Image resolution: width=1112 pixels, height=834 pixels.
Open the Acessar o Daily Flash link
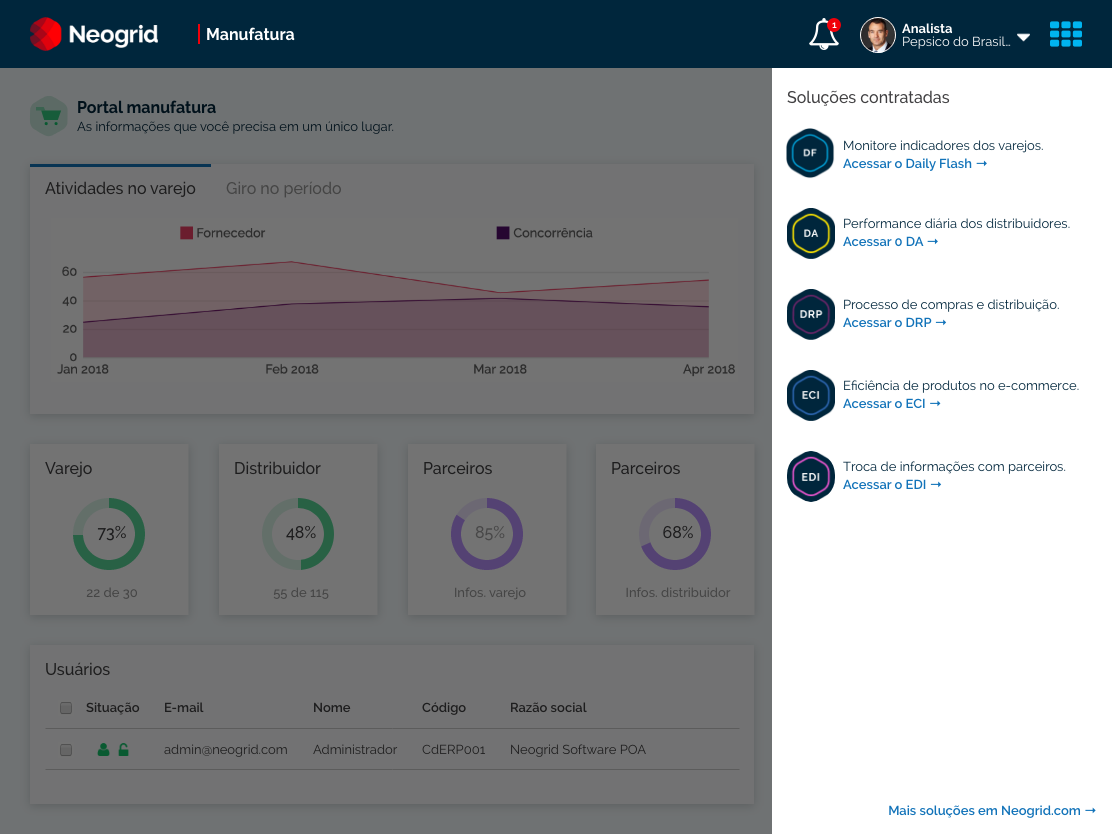pyautogui.click(x=915, y=164)
